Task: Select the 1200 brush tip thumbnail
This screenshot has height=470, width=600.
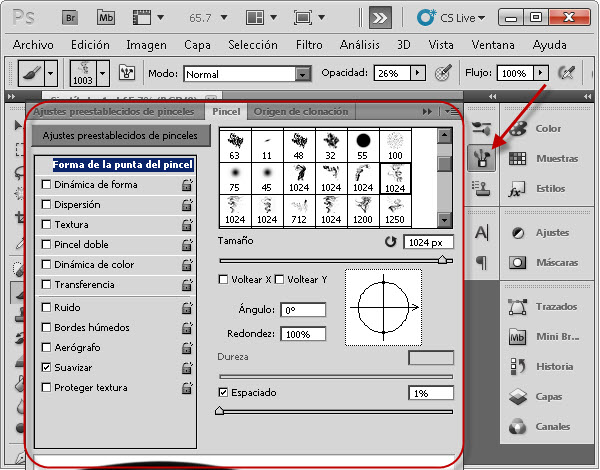Action: tap(363, 211)
